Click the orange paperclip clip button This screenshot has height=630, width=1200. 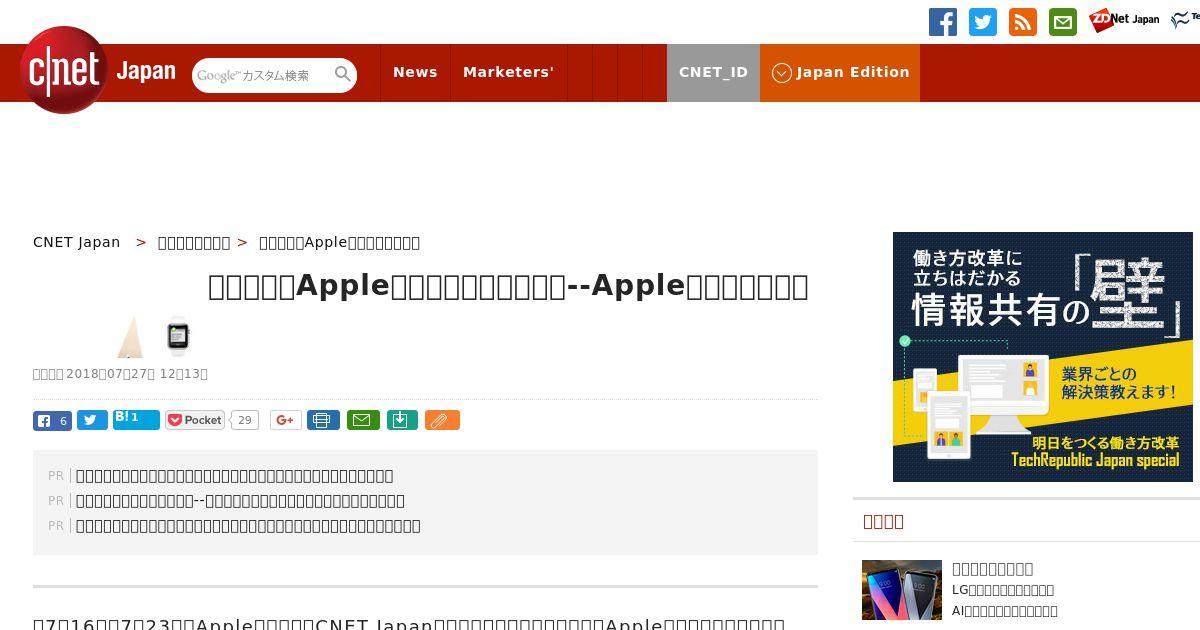pos(442,420)
